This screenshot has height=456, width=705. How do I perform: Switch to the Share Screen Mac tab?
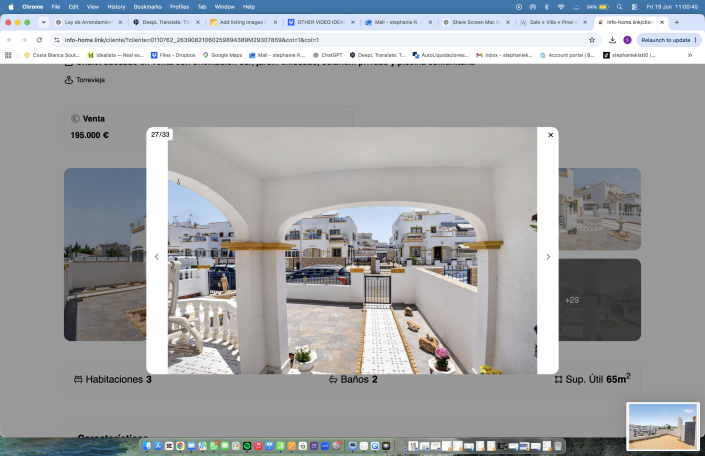(x=476, y=22)
